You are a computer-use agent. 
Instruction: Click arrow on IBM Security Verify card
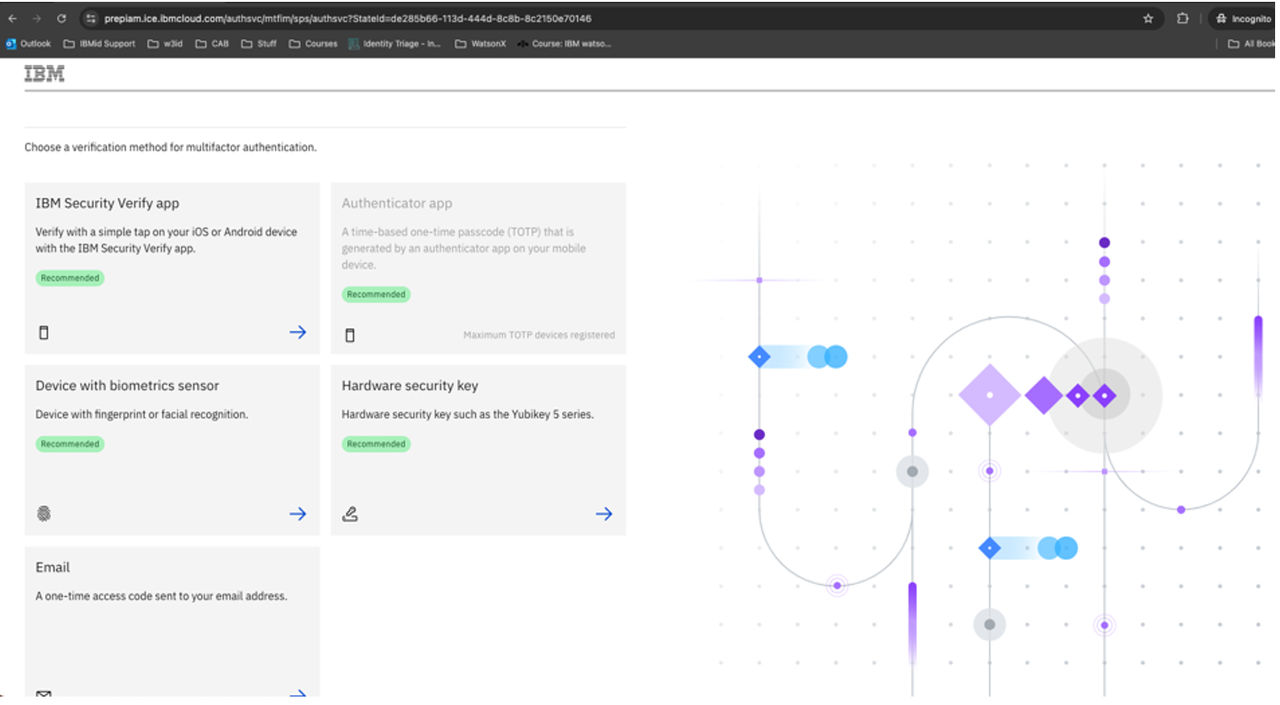[298, 332]
